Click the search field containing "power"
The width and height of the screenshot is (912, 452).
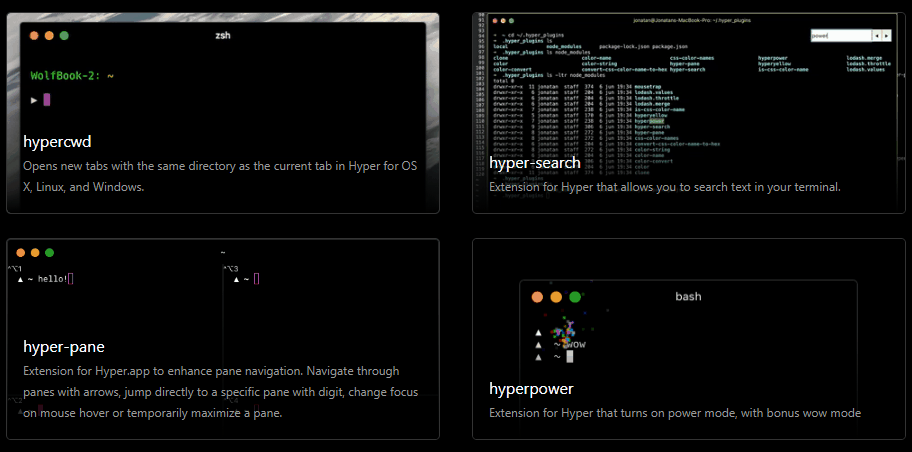pyautogui.click(x=841, y=35)
